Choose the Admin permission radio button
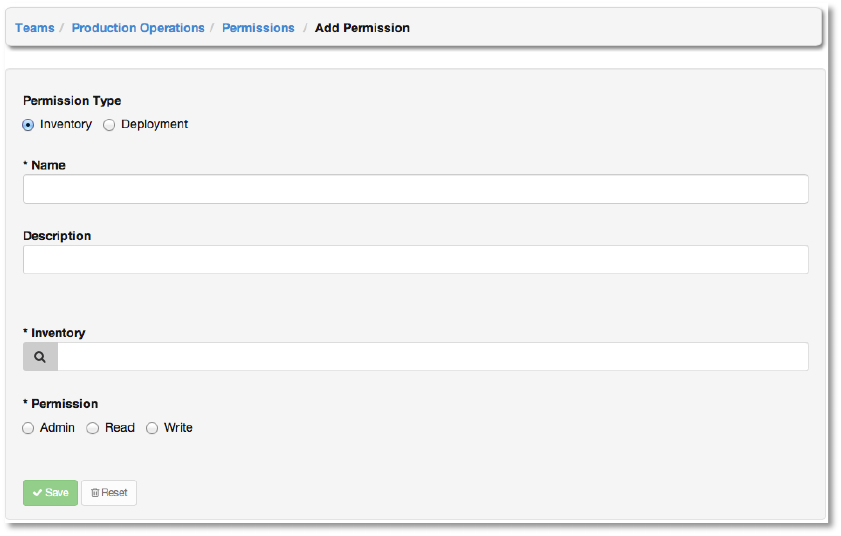 28,428
